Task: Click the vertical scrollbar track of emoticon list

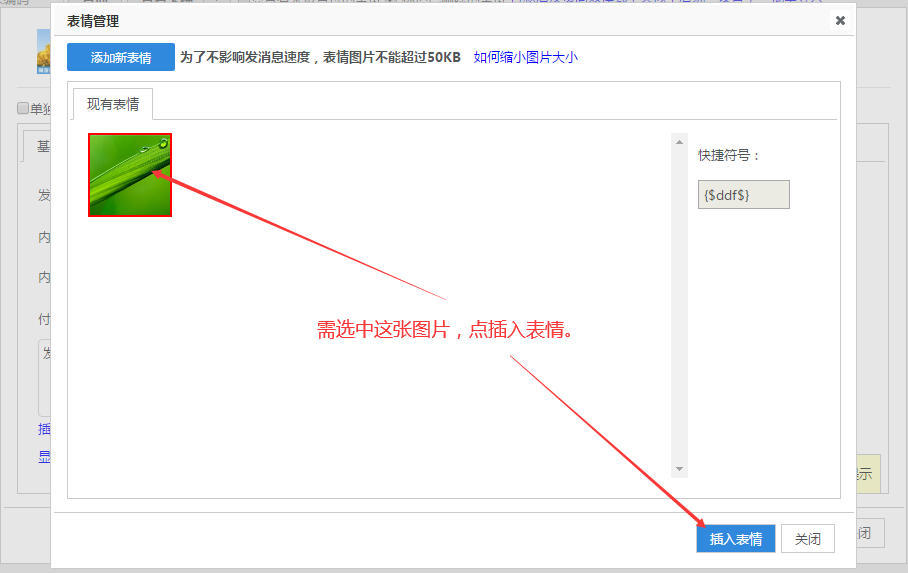Action: tap(680, 300)
